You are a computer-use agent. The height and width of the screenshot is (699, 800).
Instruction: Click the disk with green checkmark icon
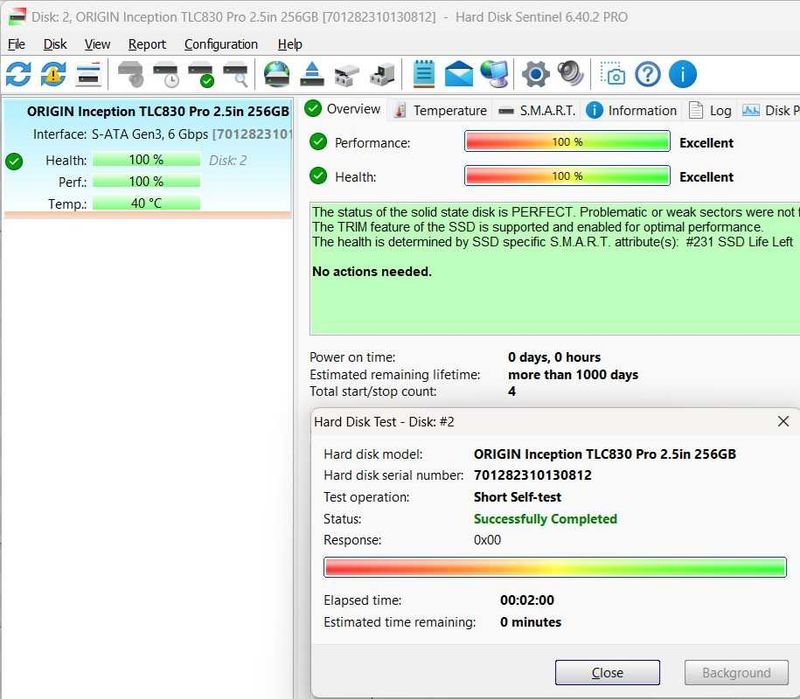[x=201, y=74]
